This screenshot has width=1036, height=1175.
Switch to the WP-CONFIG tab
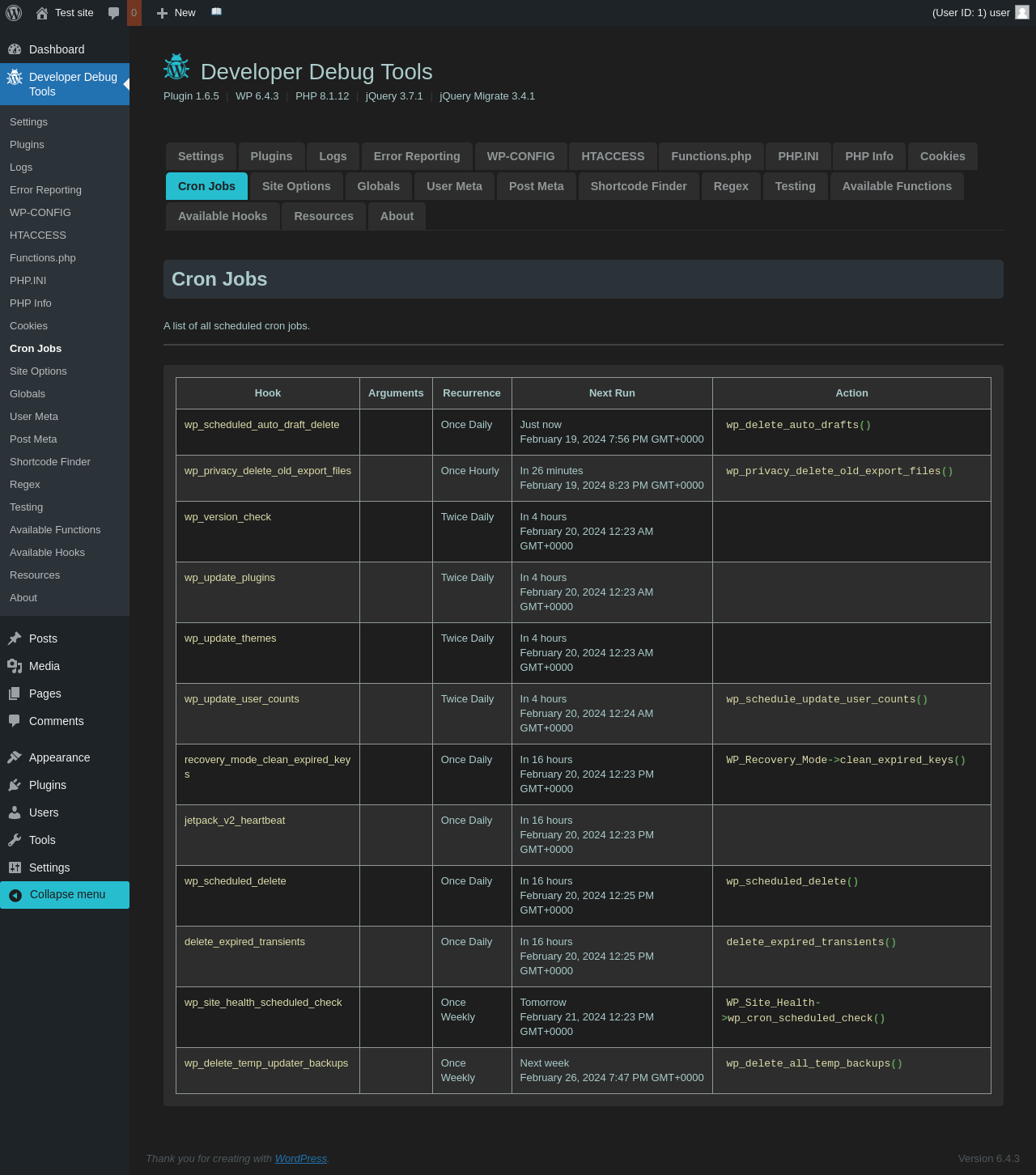(520, 156)
